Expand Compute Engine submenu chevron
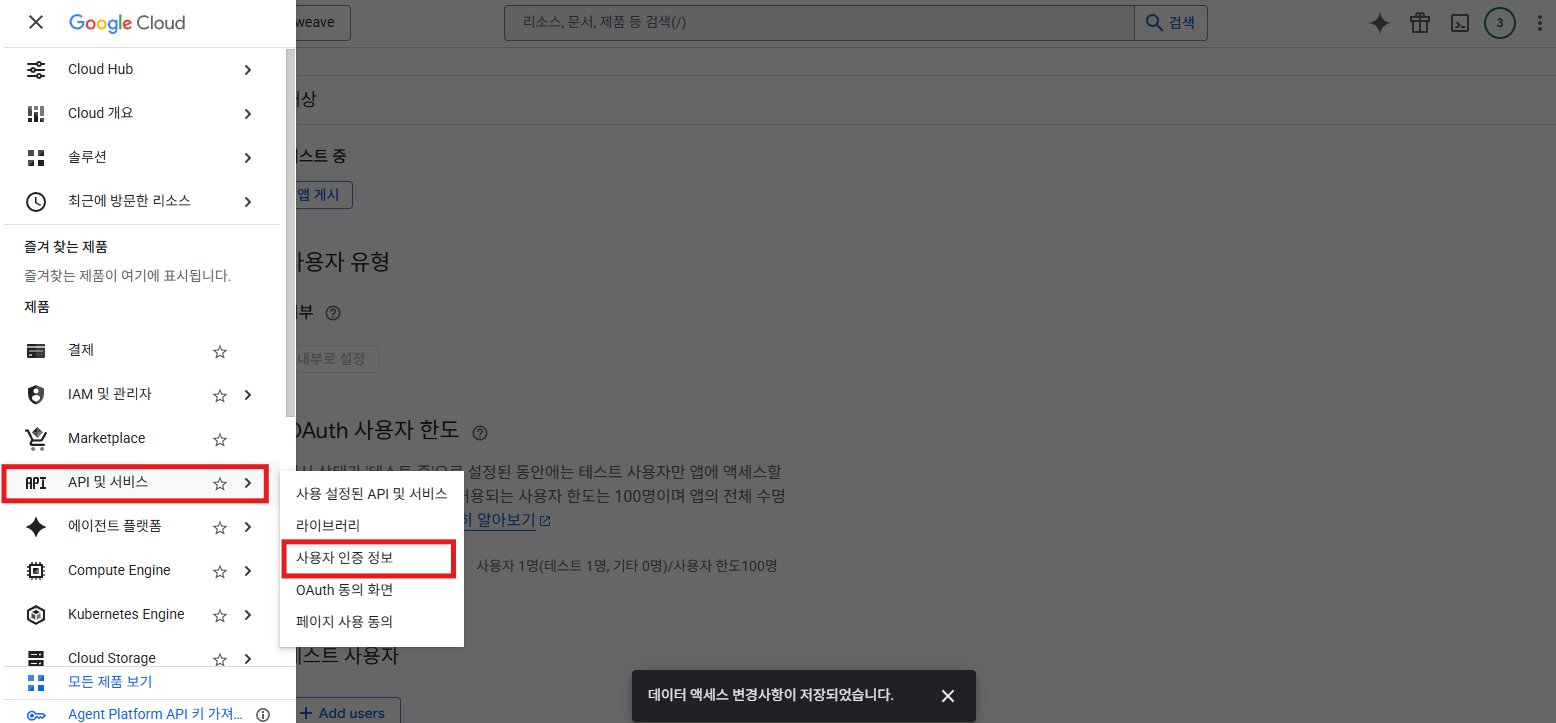 point(248,572)
